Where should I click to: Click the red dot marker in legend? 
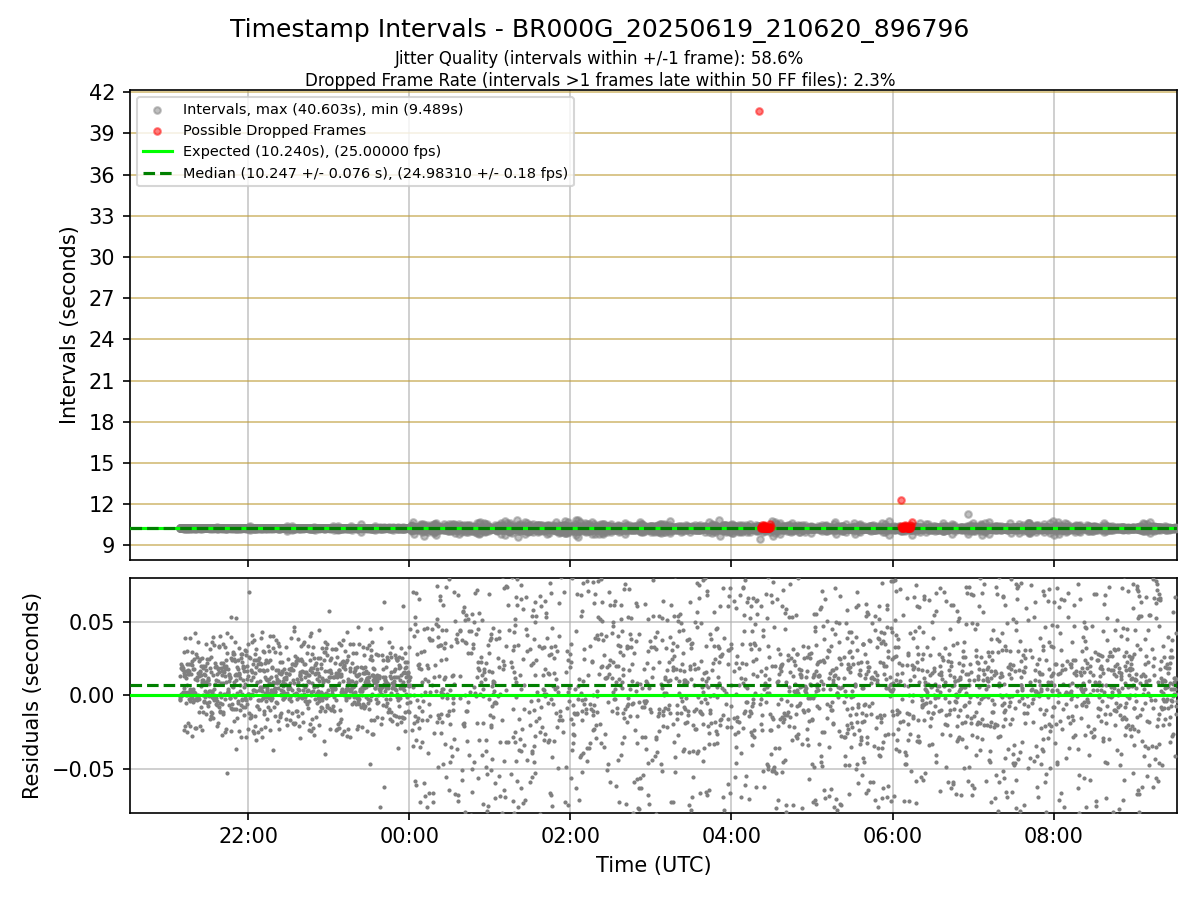point(158,130)
